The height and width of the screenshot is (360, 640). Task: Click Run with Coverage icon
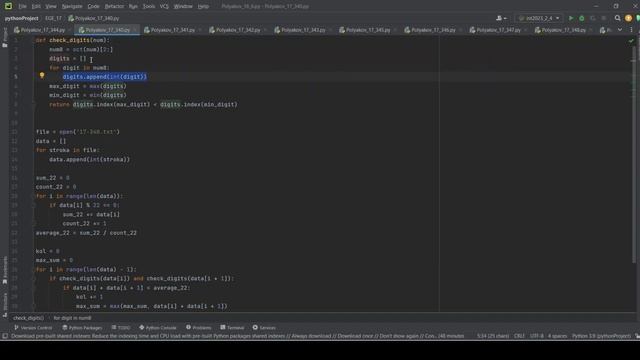point(593,18)
